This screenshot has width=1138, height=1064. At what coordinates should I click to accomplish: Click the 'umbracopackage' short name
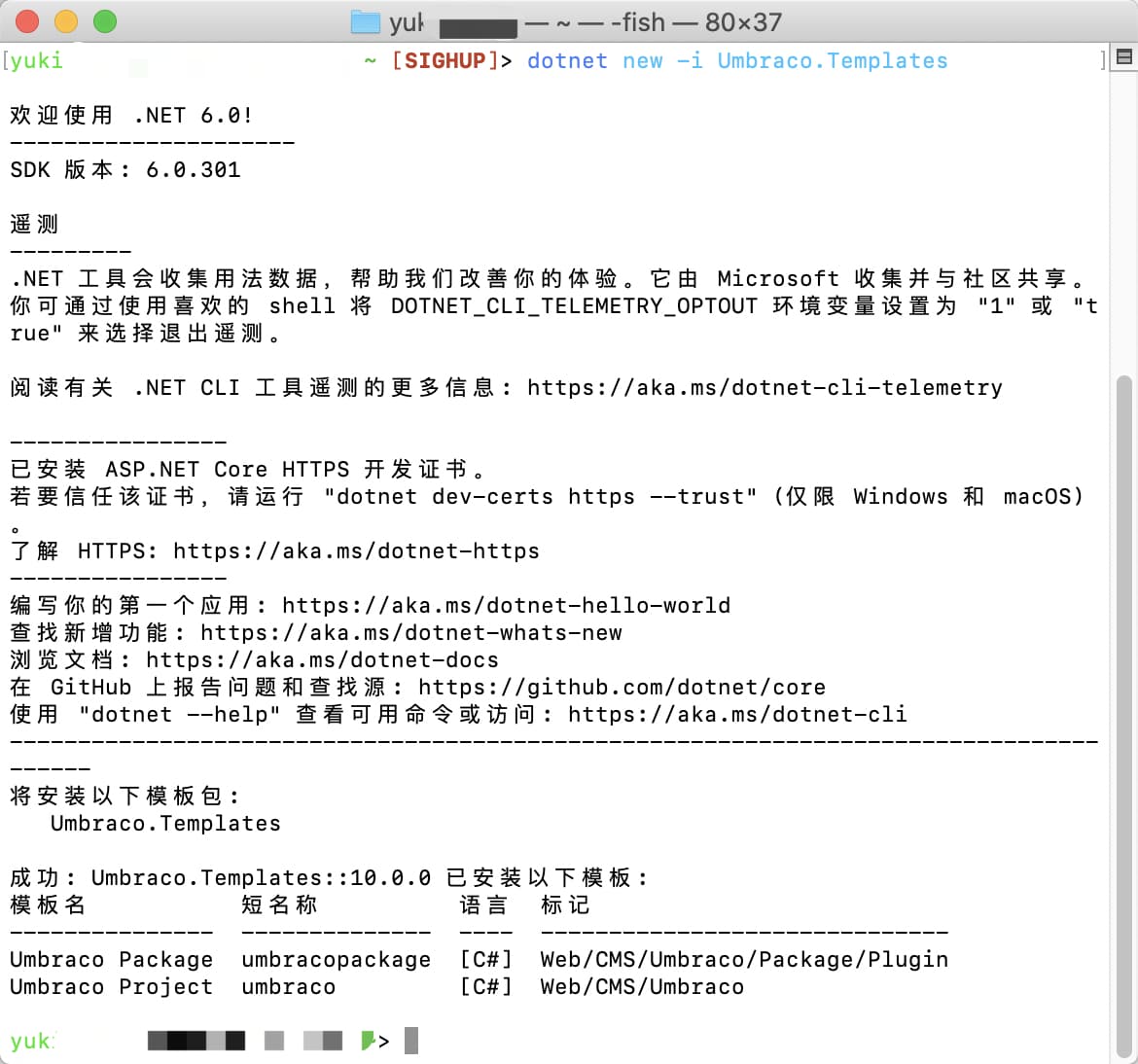click(337, 960)
